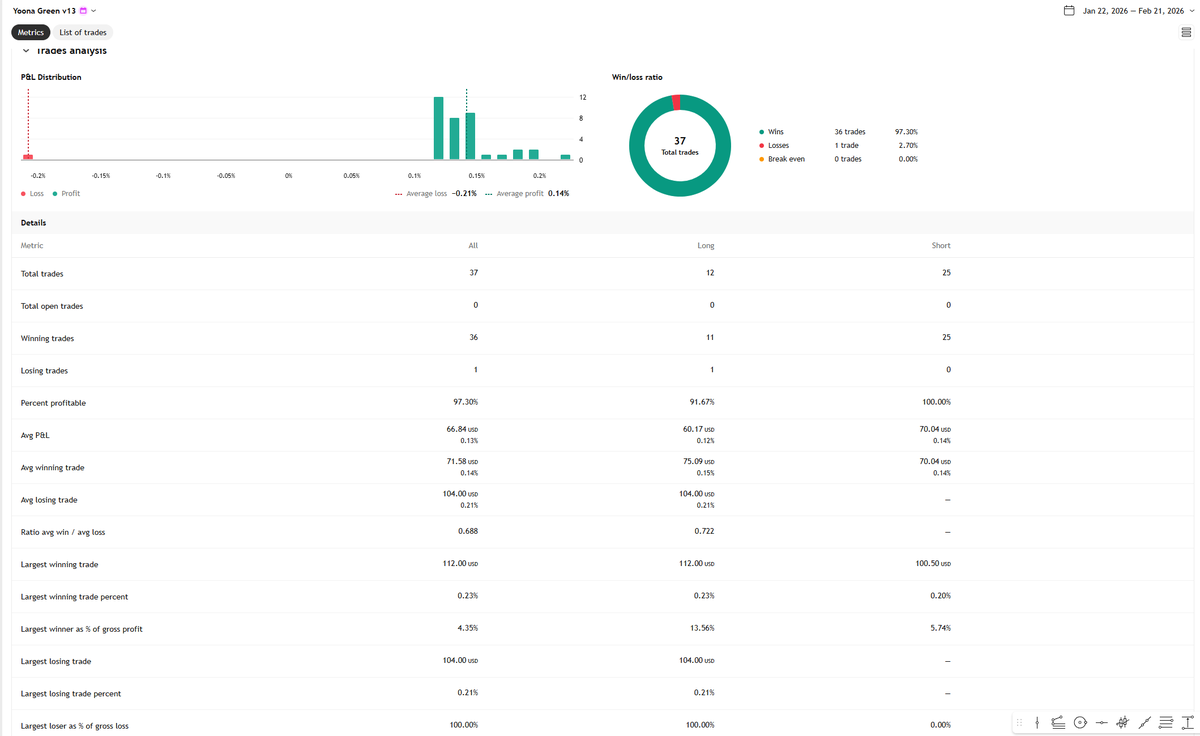Open the stacked rows settings icon
The width and height of the screenshot is (1200, 736).
click(x=1186, y=33)
